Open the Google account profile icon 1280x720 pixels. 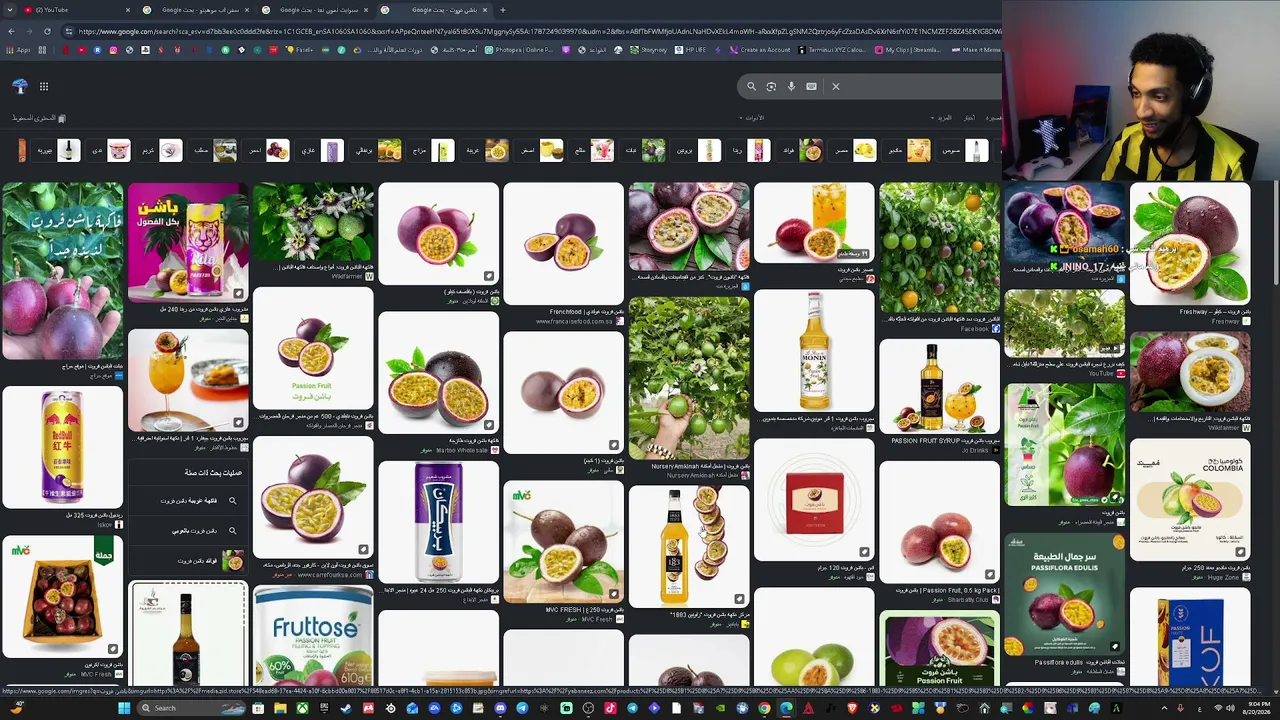tap(20, 87)
